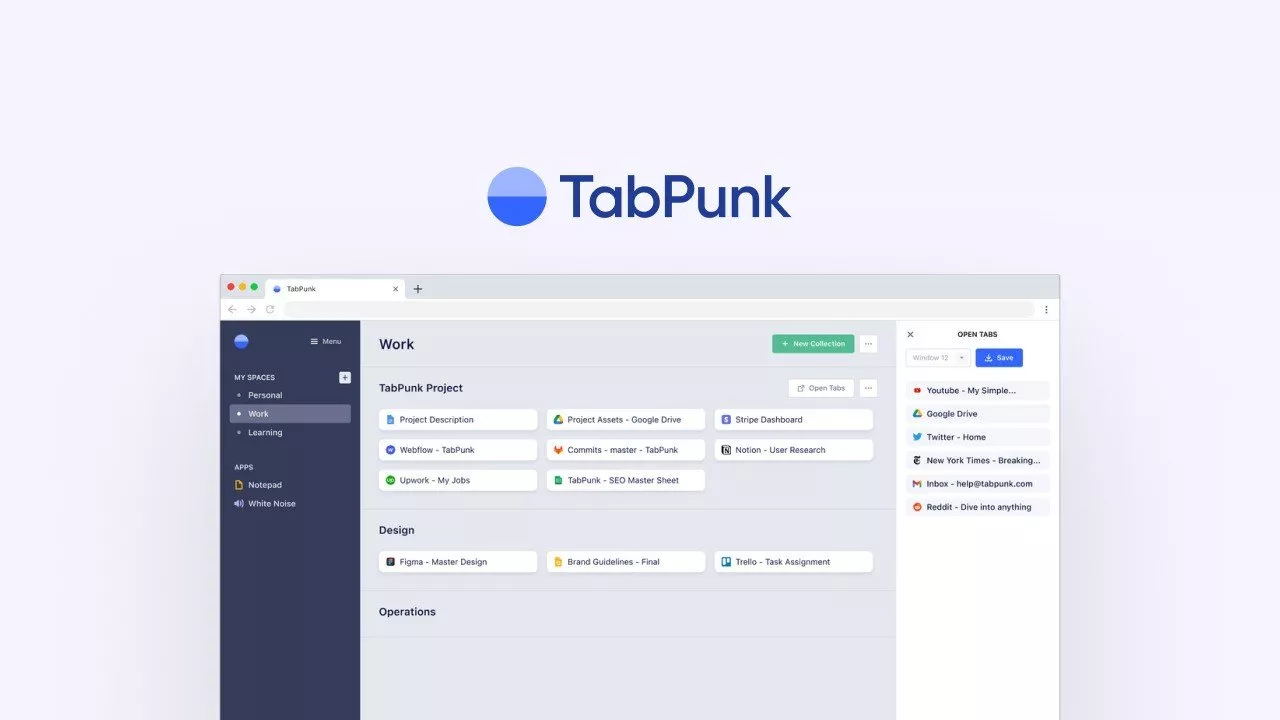Open the White Noise app
The image size is (1280, 720).
[271, 504]
